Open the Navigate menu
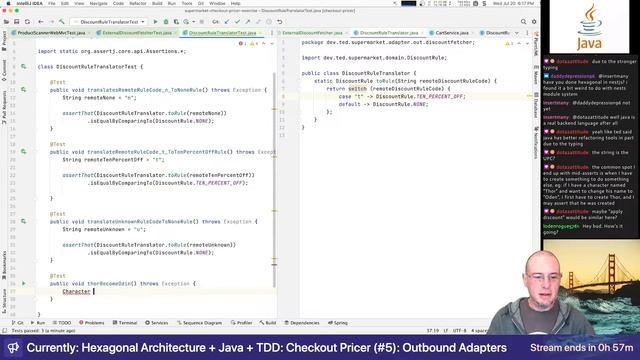Viewport: 640px width, 360px height. 98,3
